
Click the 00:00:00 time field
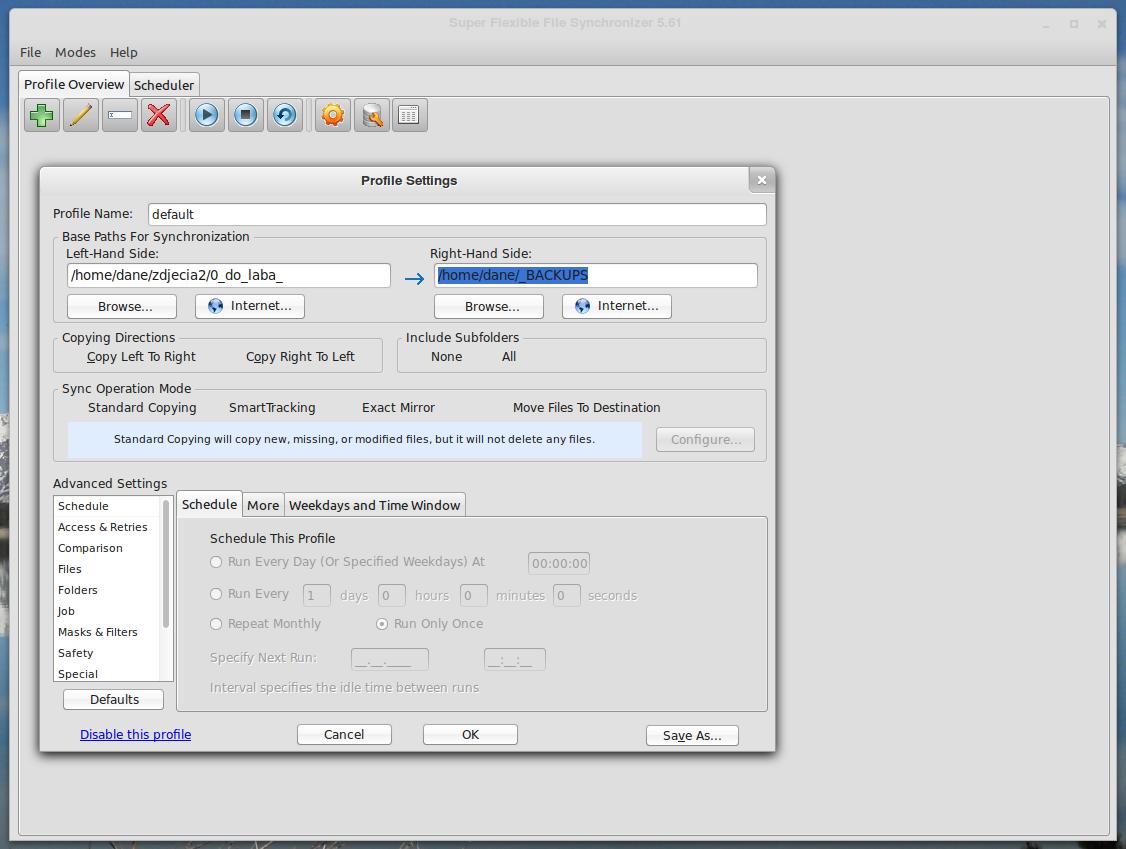click(559, 563)
